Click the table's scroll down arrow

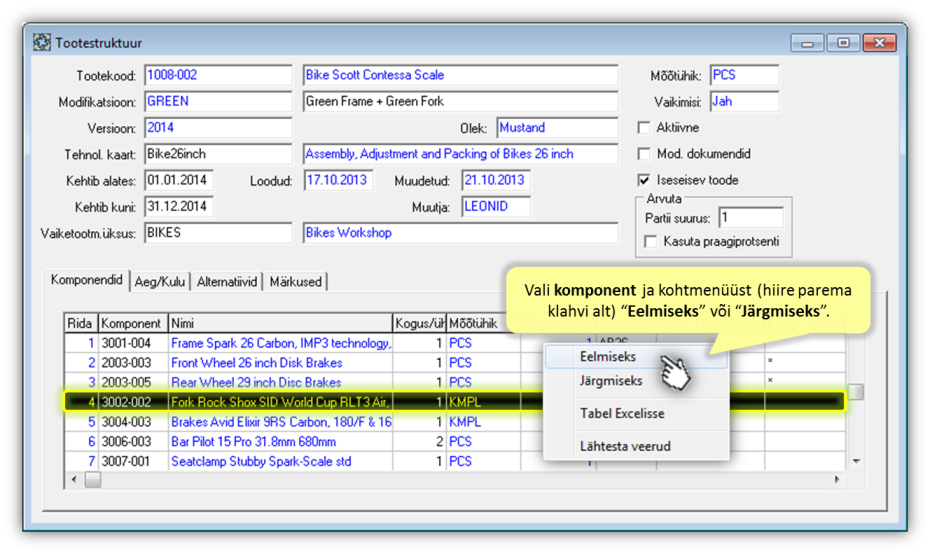click(856, 461)
